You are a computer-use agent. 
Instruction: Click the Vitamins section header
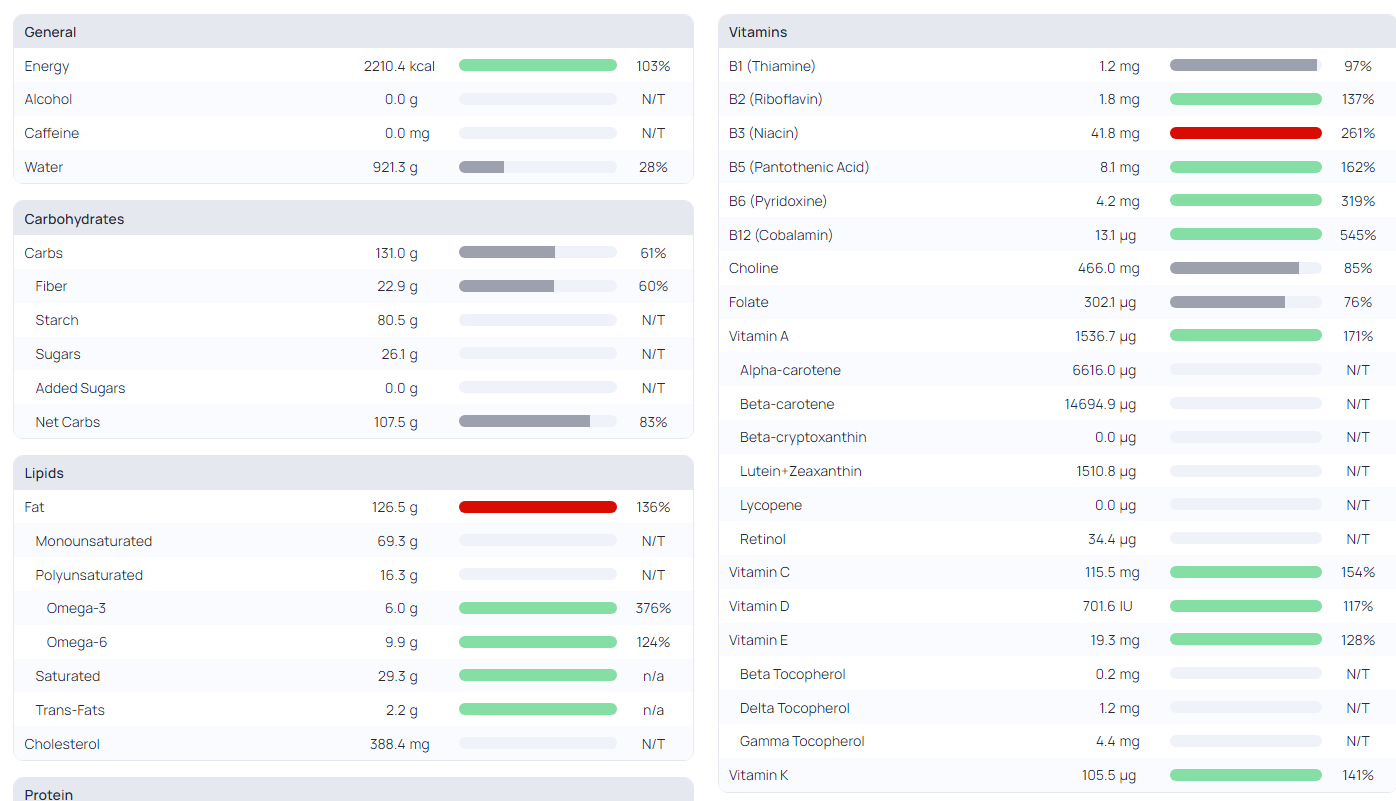[1057, 32]
